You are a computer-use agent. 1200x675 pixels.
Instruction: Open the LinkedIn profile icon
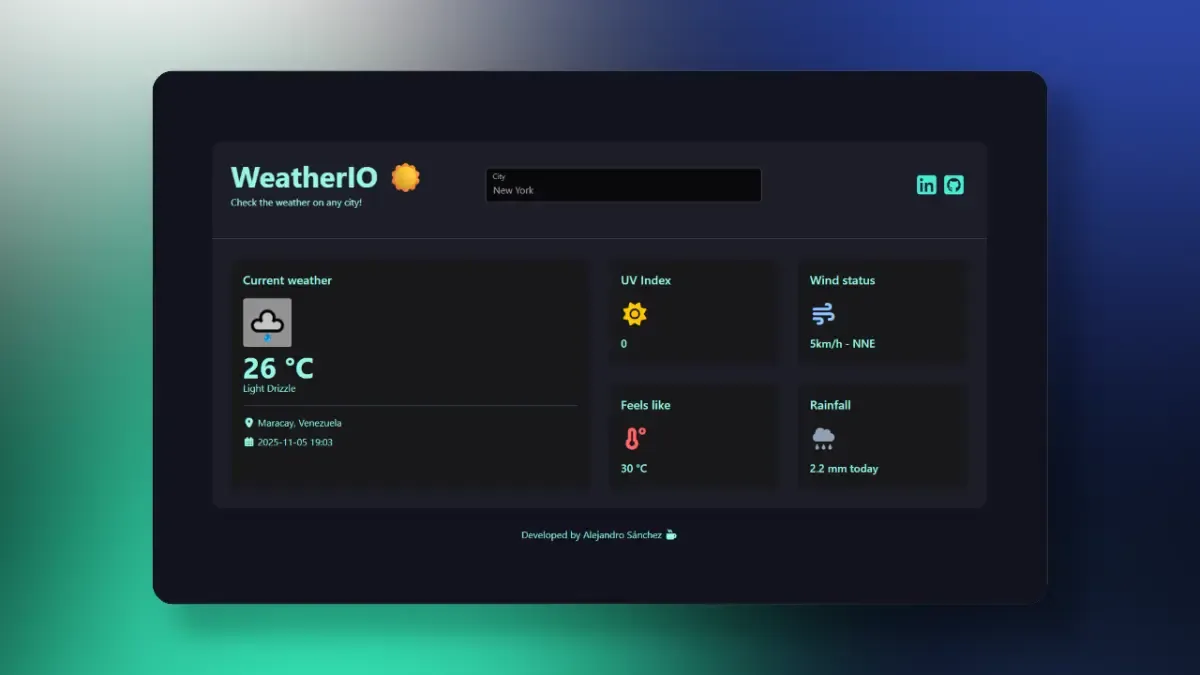point(927,184)
